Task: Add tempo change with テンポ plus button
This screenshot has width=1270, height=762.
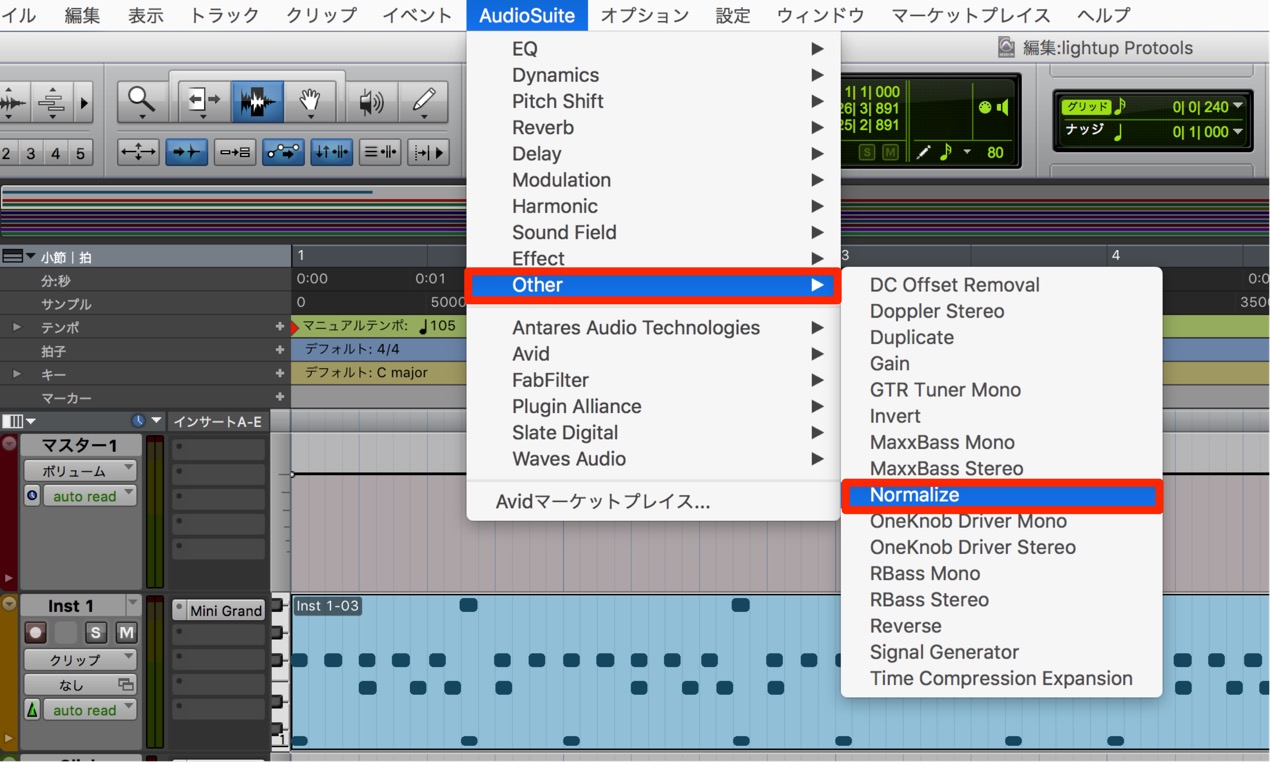Action: [x=279, y=327]
